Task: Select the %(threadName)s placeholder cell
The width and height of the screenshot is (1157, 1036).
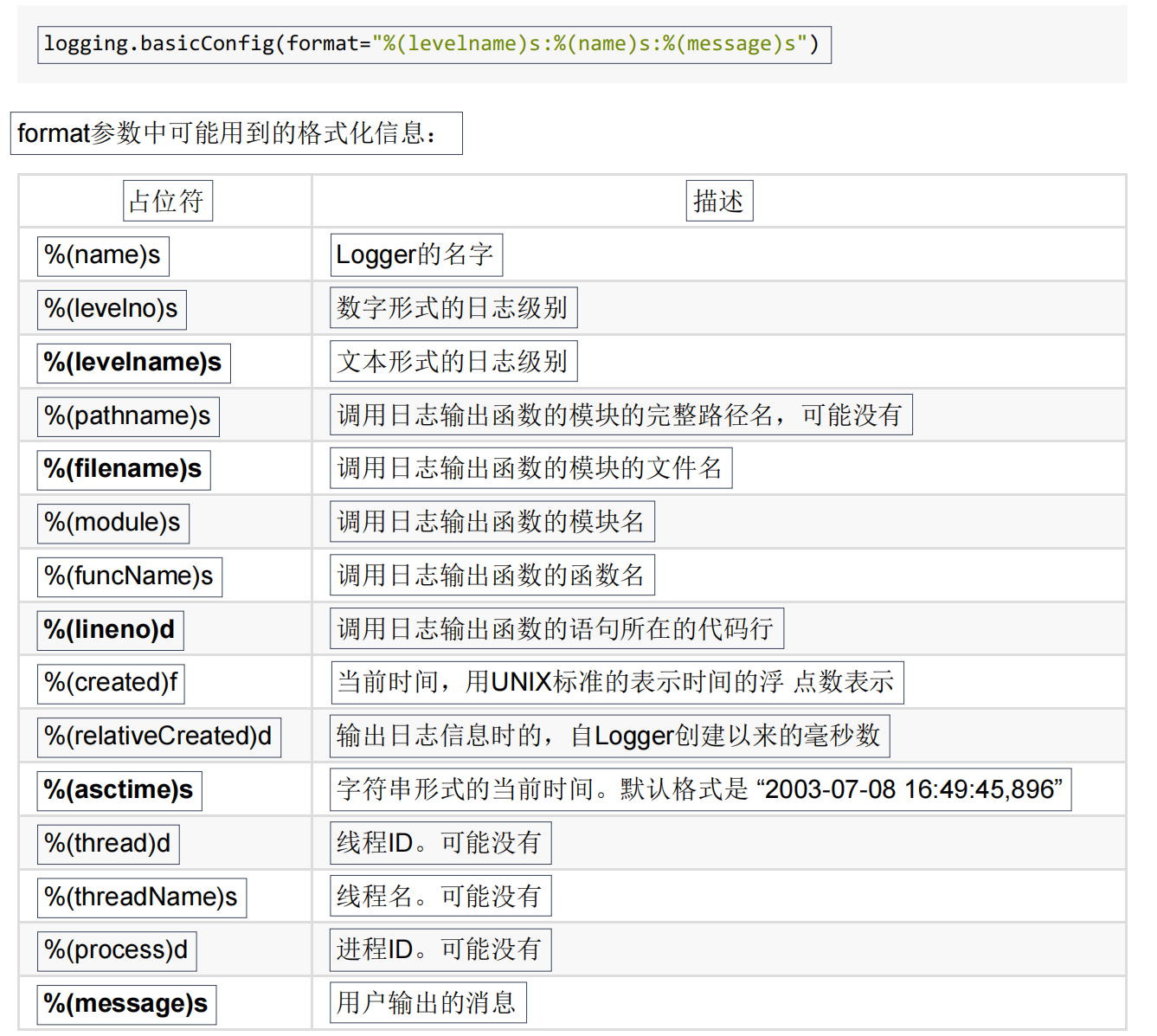Action: point(142,898)
